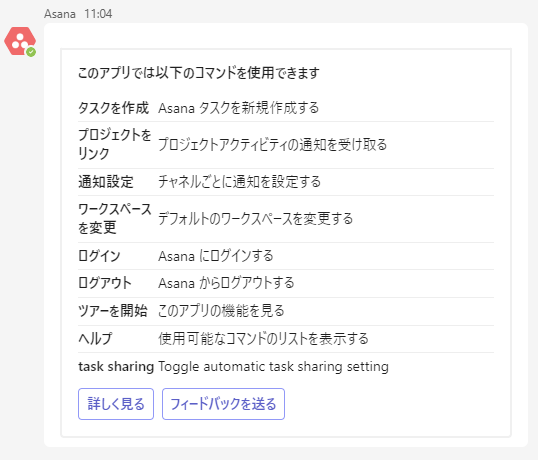Image resolution: width=538 pixels, height=460 pixels.
Task: Select the タスクを作成 command row
Action: [x=286, y=108]
